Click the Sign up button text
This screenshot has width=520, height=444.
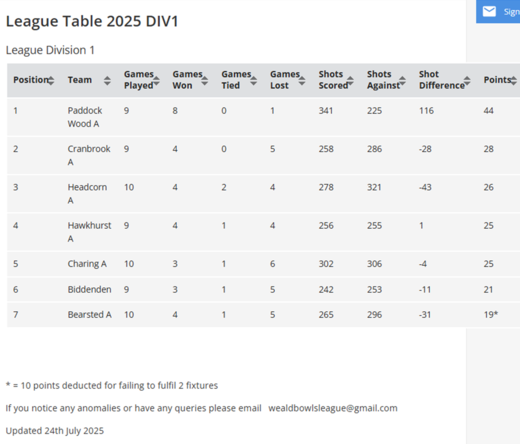(512, 12)
